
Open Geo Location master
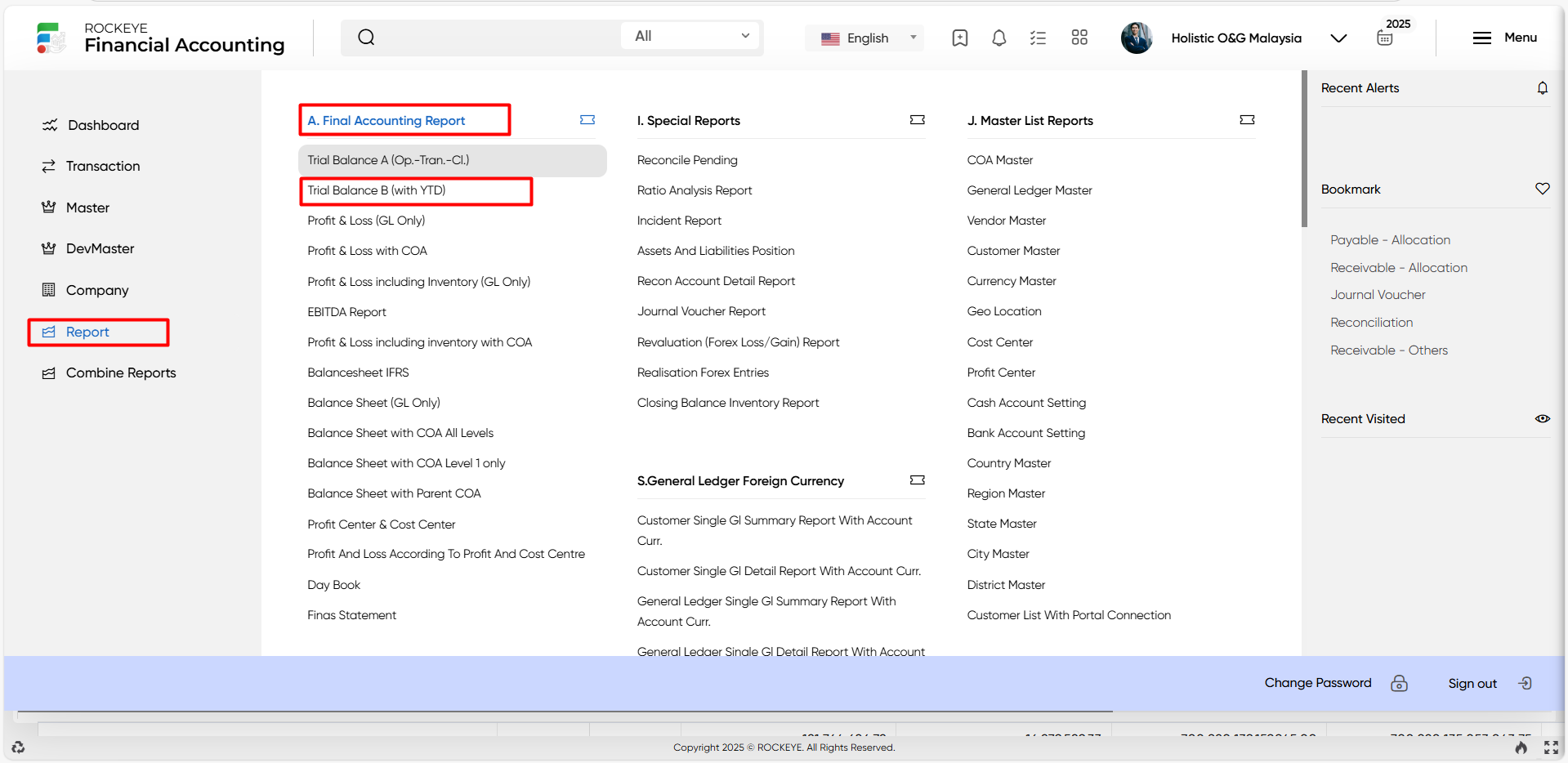(1004, 311)
